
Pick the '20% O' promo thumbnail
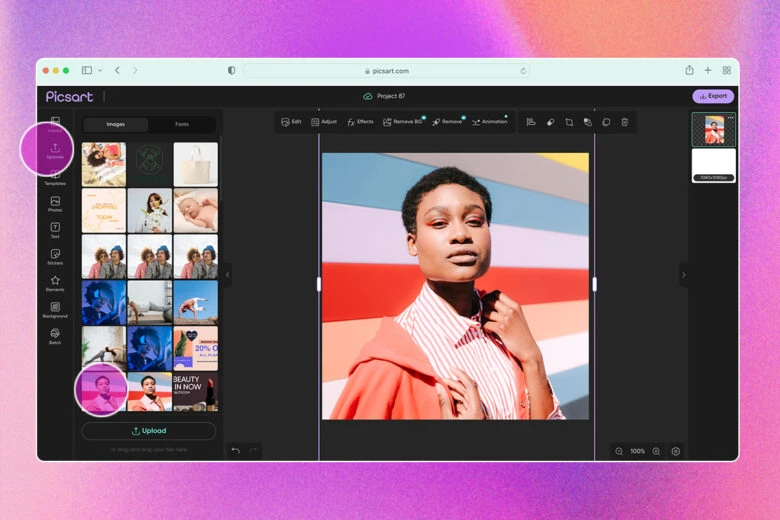(x=195, y=348)
